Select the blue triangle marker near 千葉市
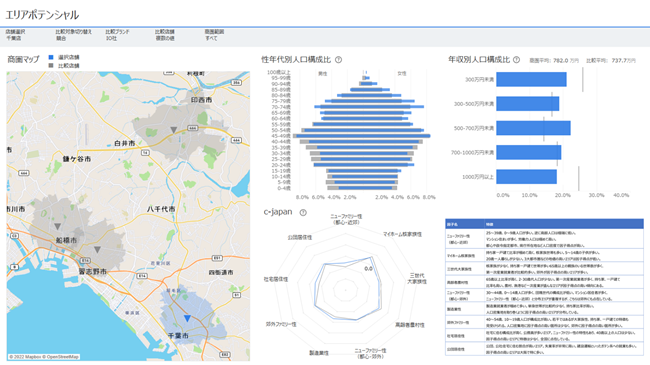The height and width of the screenshot is (365, 650). pos(187,318)
